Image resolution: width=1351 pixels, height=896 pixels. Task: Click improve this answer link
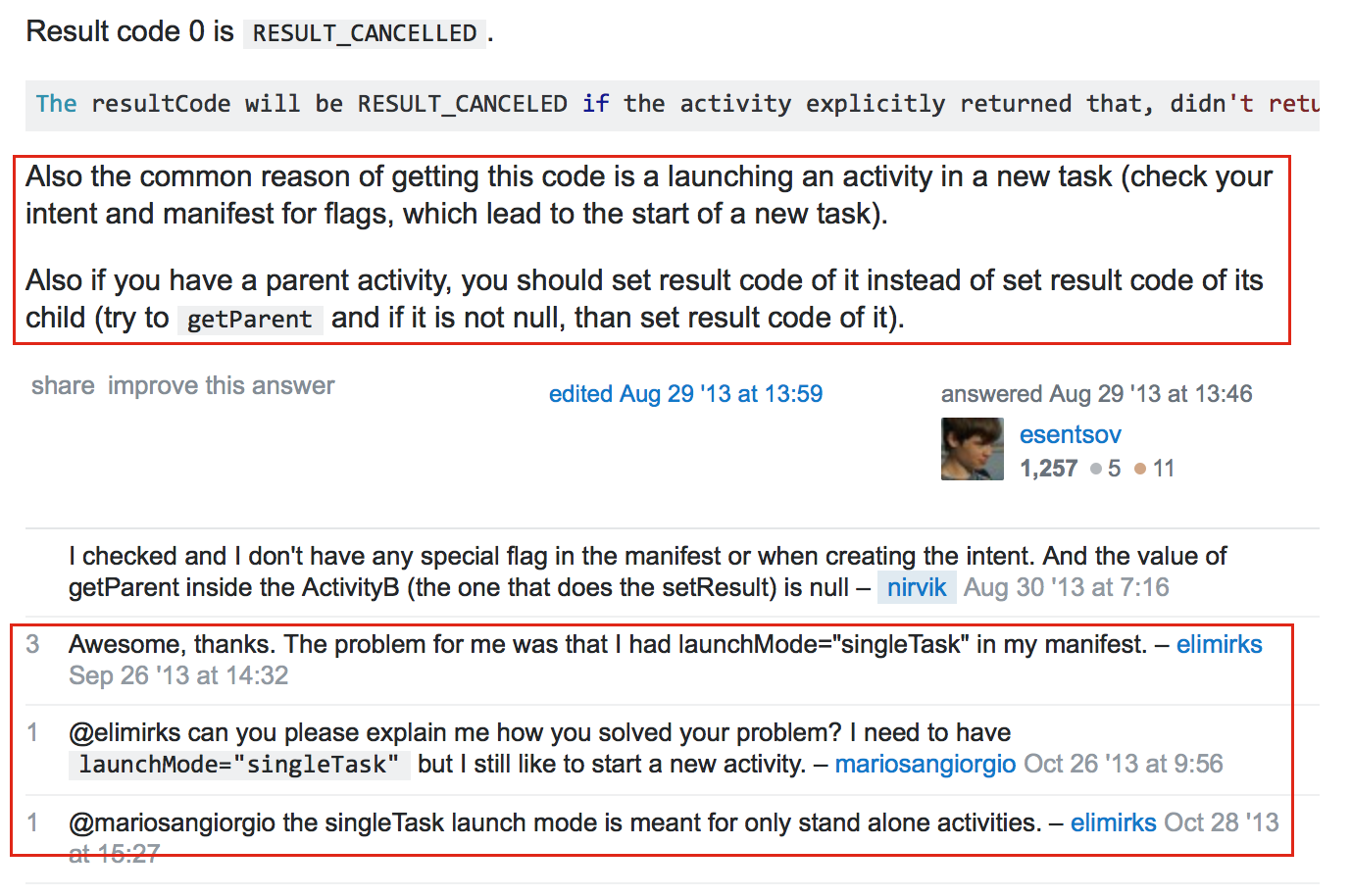click(221, 385)
